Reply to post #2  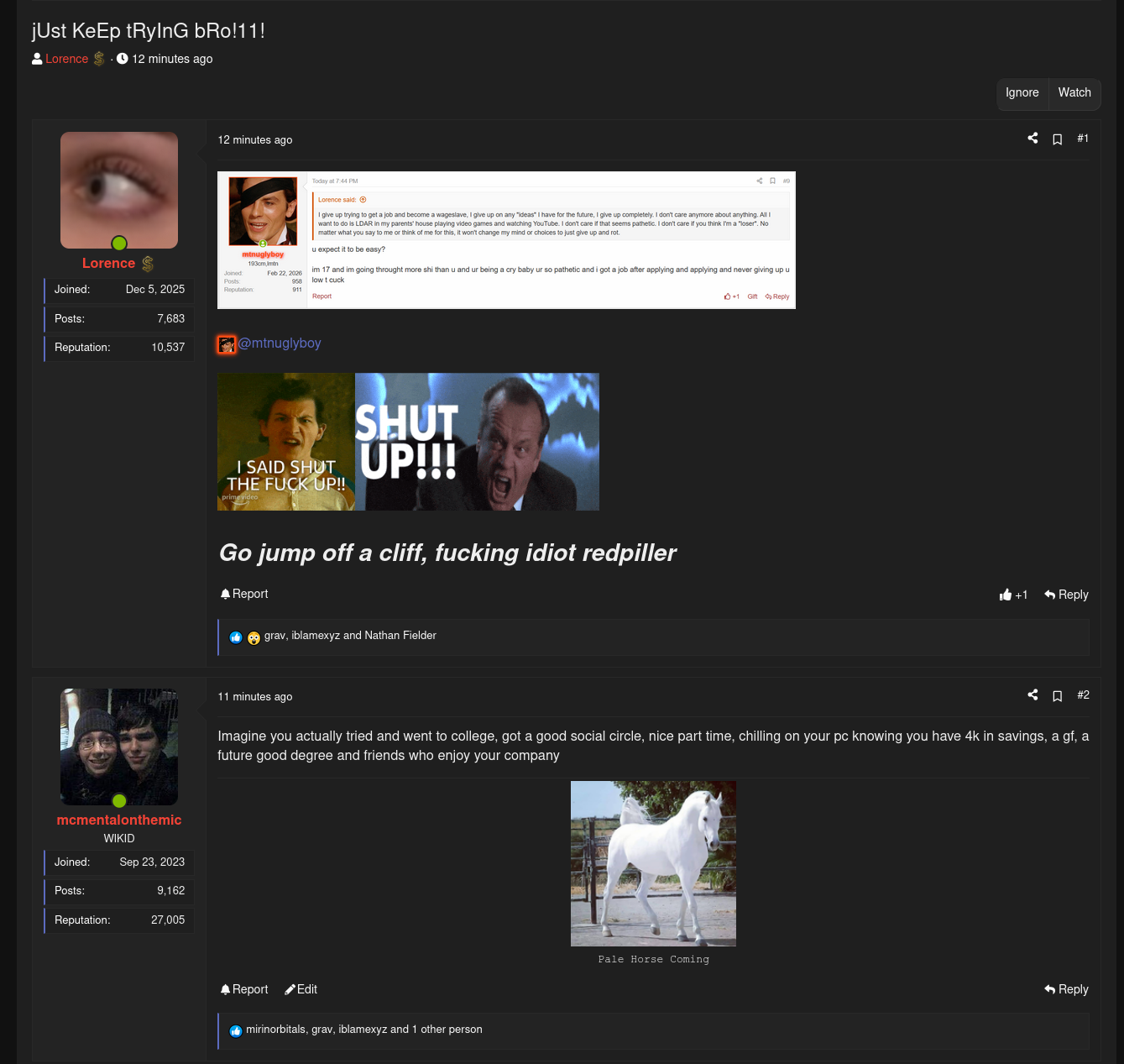pyautogui.click(x=1066, y=989)
